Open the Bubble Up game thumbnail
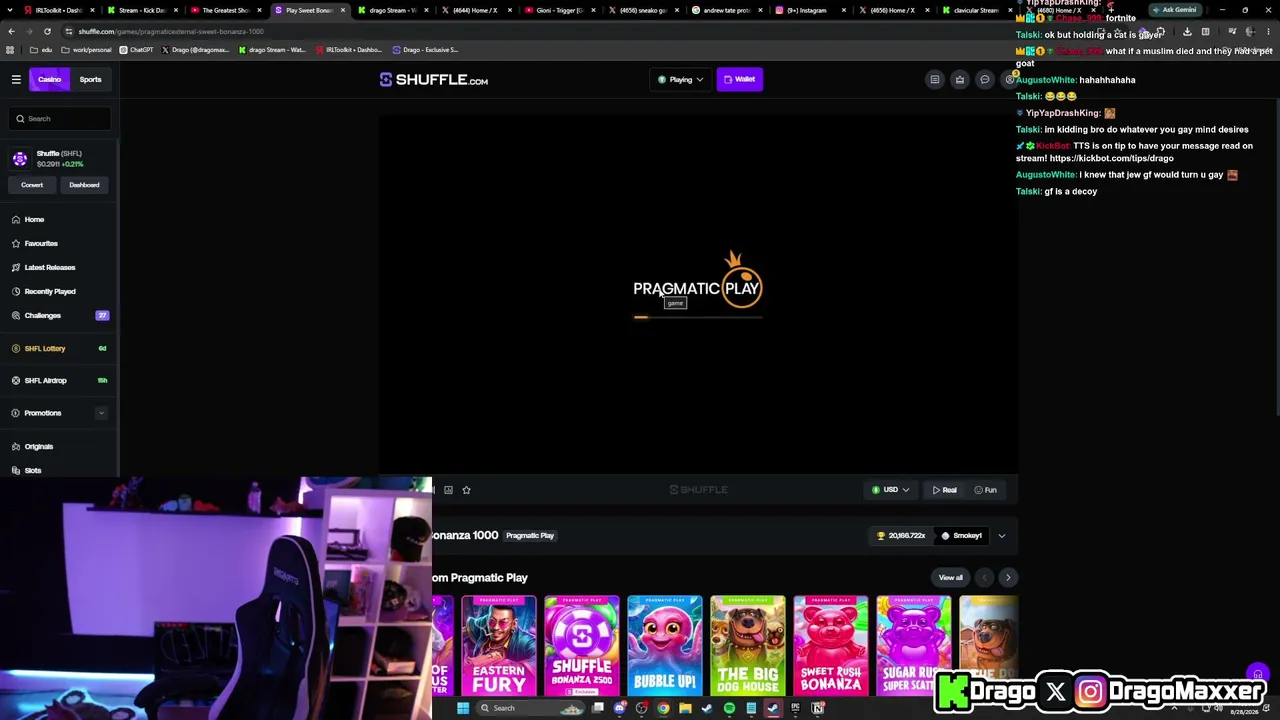The image size is (1280, 720). pos(665,646)
